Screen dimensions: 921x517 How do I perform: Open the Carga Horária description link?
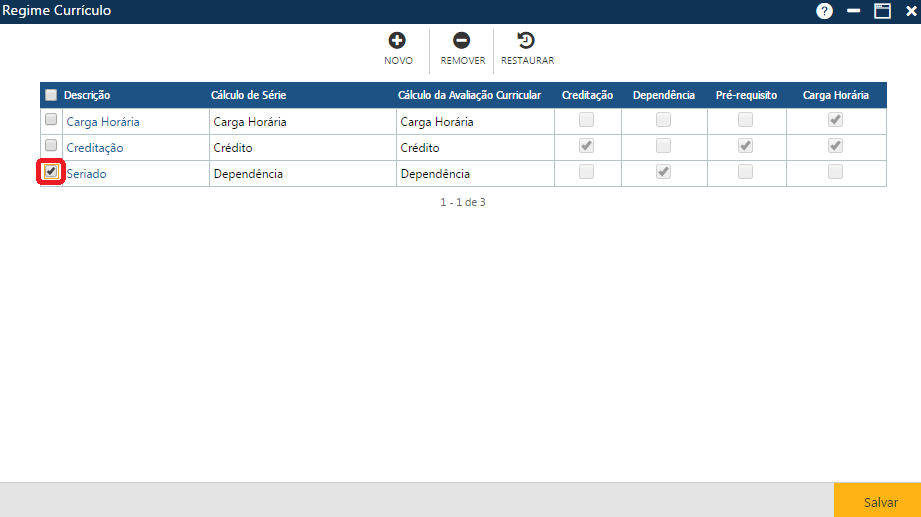pos(103,122)
